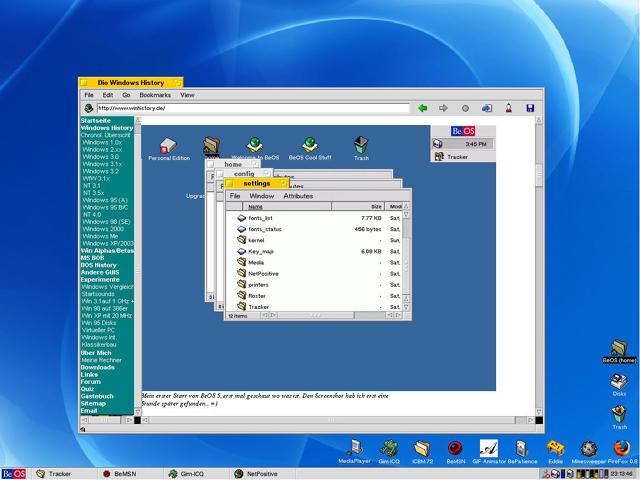This screenshot has width=640, height=480.
Task: Start BePatience card game icon
Action: pyautogui.click(x=522, y=451)
